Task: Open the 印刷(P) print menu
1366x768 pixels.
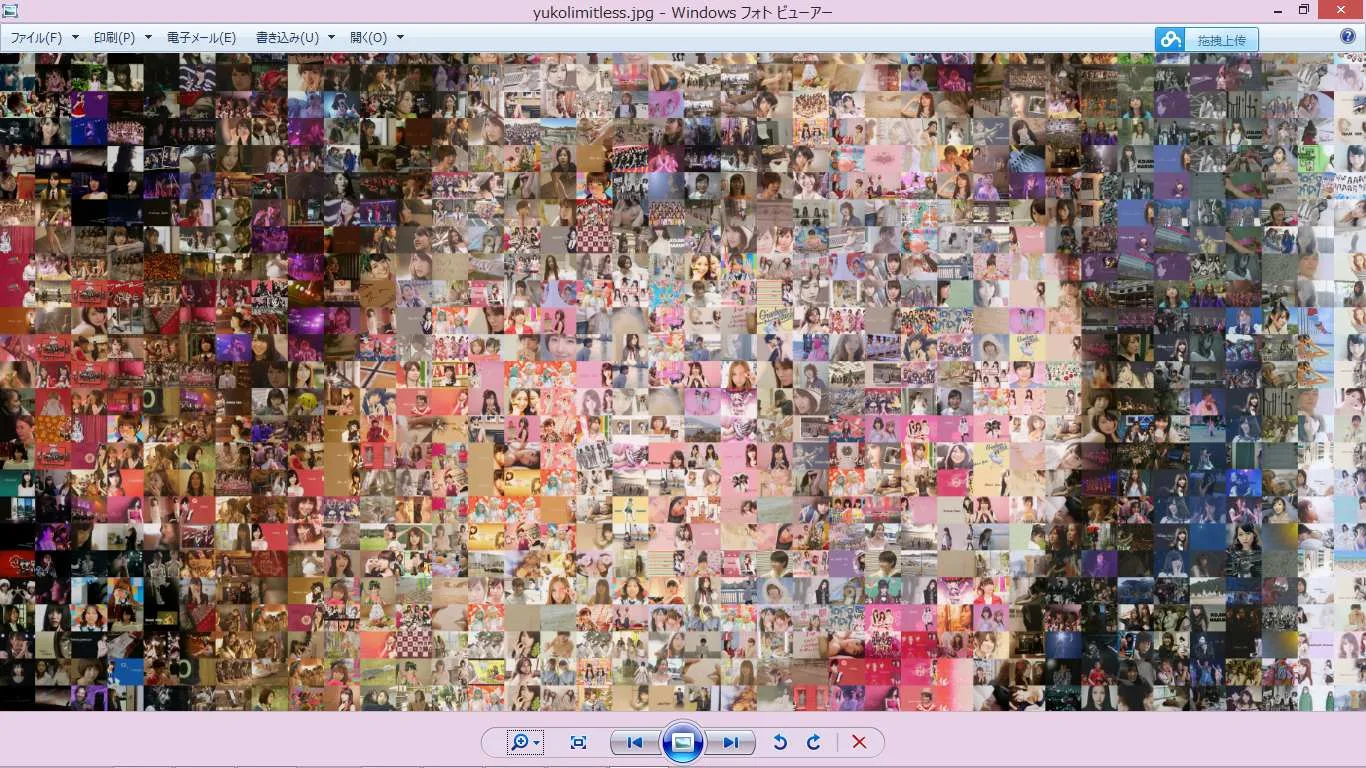Action: pyautogui.click(x=122, y=38)
